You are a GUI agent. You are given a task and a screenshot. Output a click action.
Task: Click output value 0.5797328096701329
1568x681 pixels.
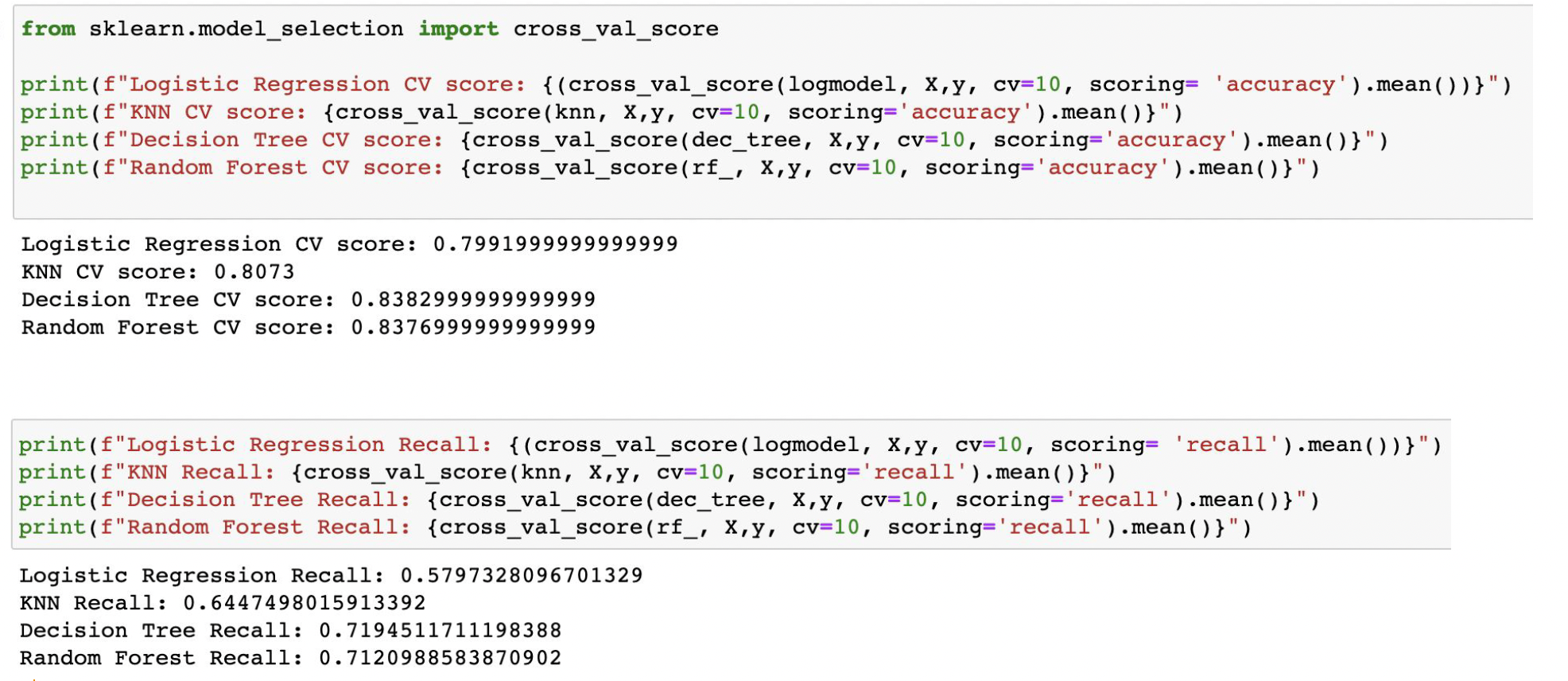[522, 575]
